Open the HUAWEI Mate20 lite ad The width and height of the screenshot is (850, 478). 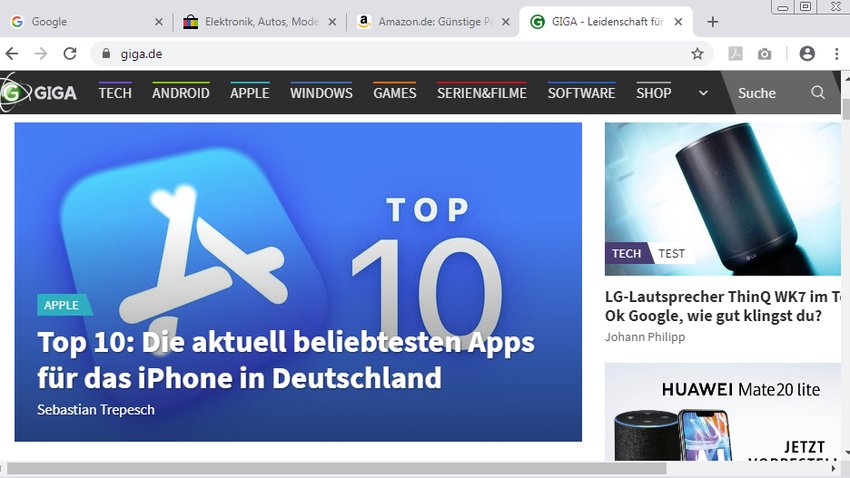coord(723,412)
